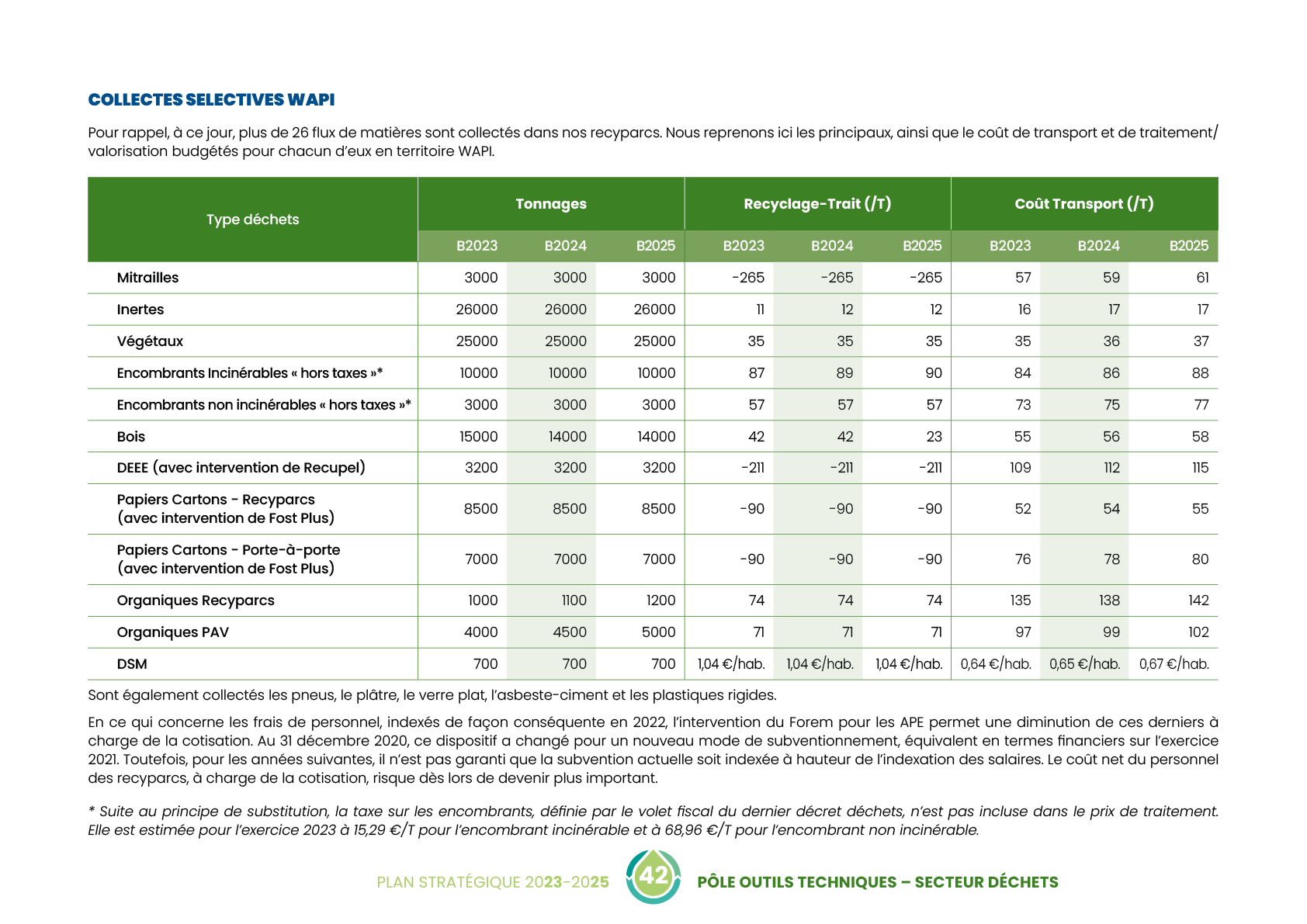The width and height of the screenshot is (1307, 924).
Task: Click the "Recyclage-Trait (/T)" column header
Action: pyautogui.click(x=817, y=204)
